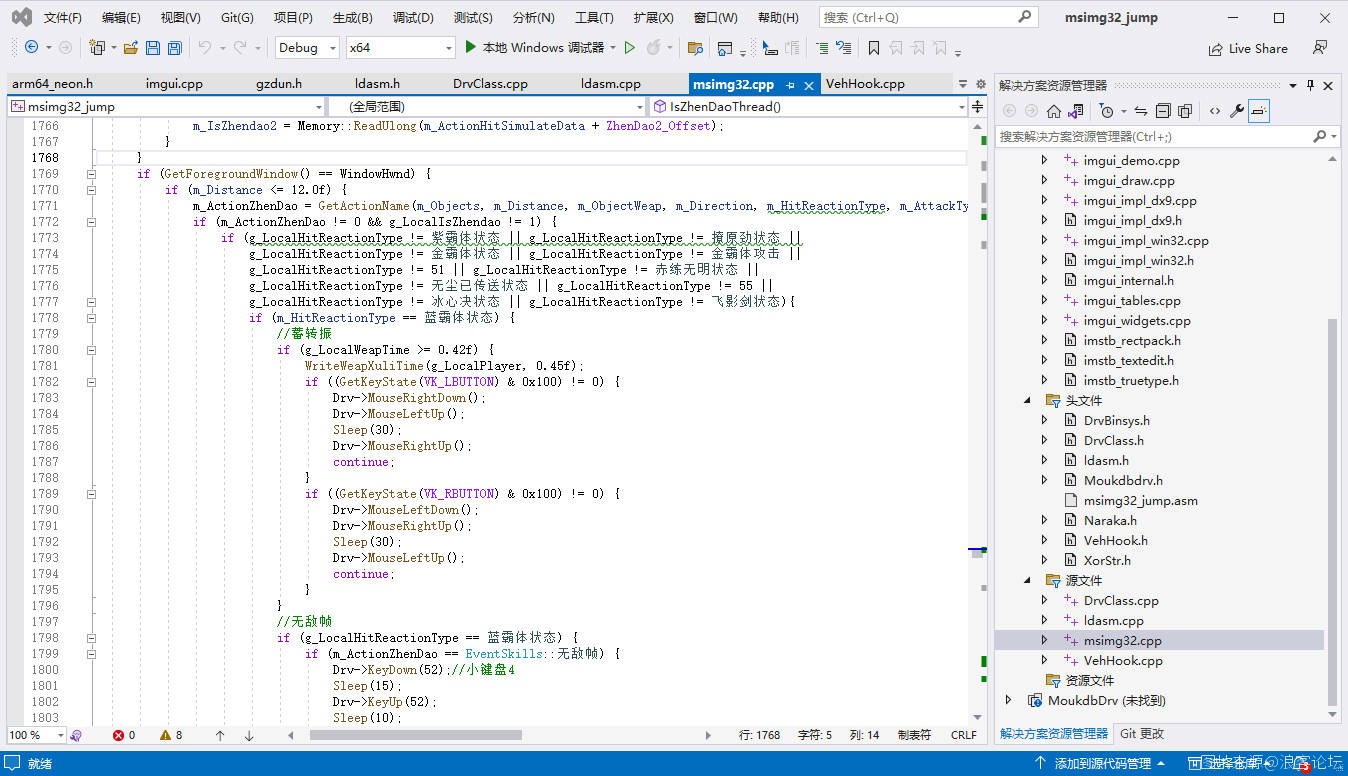1348x776 pixels.
Task: Click Sync with Active Document icon
Action: tap(1140, 111)
